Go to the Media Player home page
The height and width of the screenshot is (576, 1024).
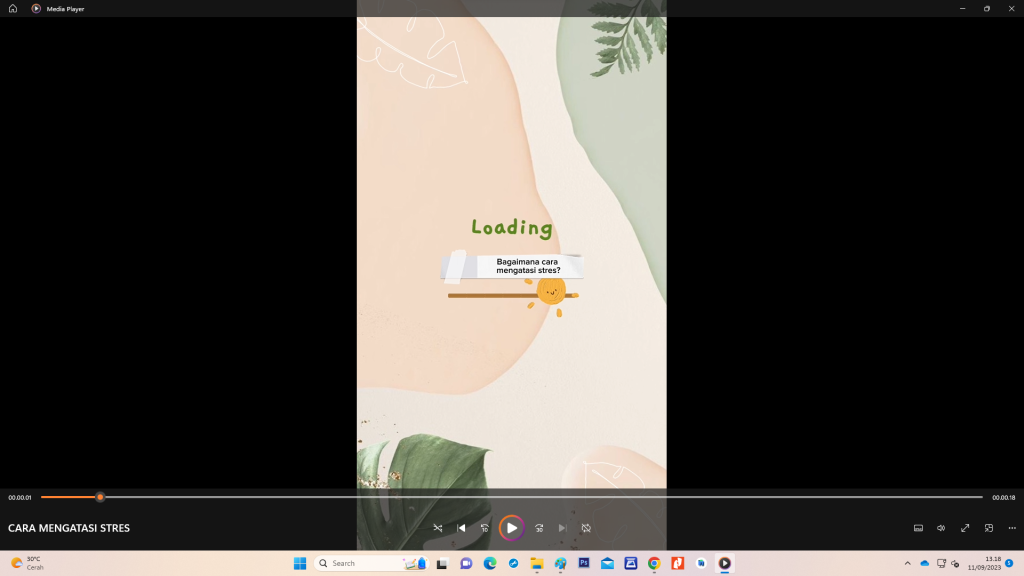click(x=13, y=8)
